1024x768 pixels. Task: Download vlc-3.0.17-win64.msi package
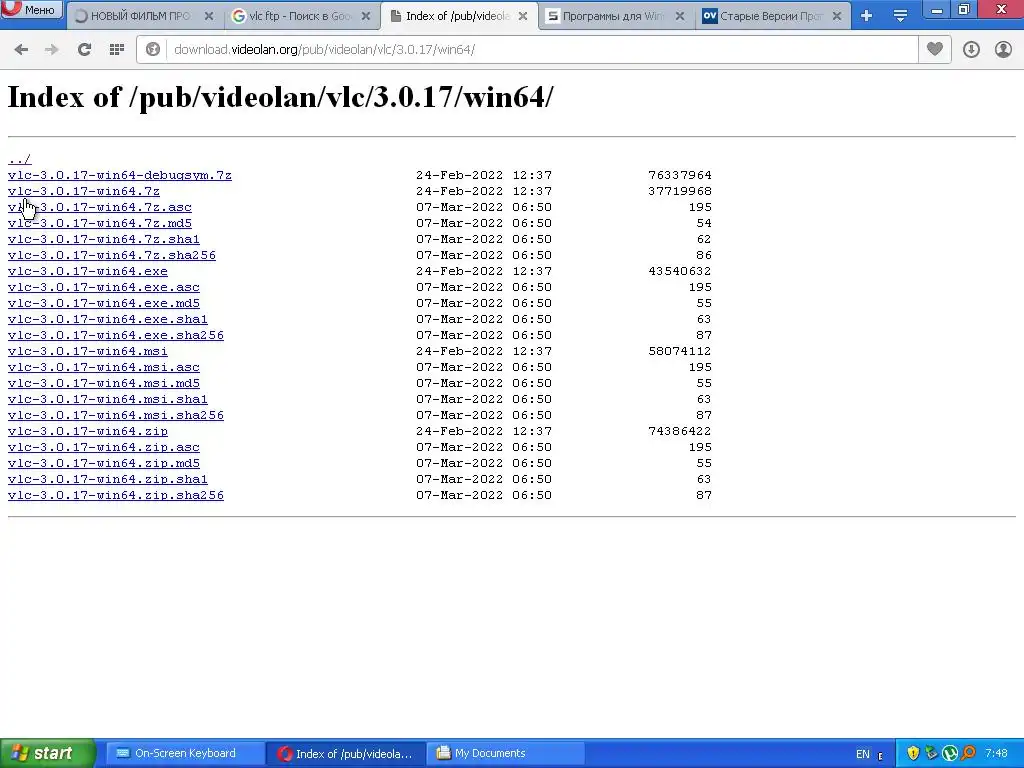pos(88,351)
